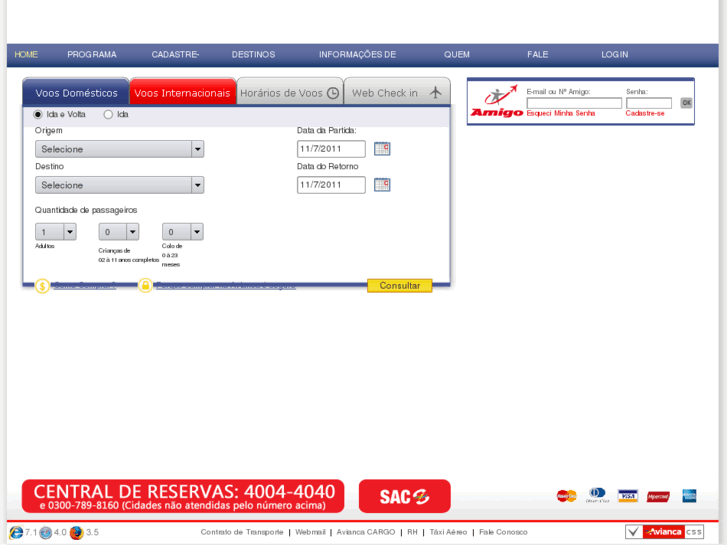Open Táxi Aéreo footer link

(x=448, y=532)
